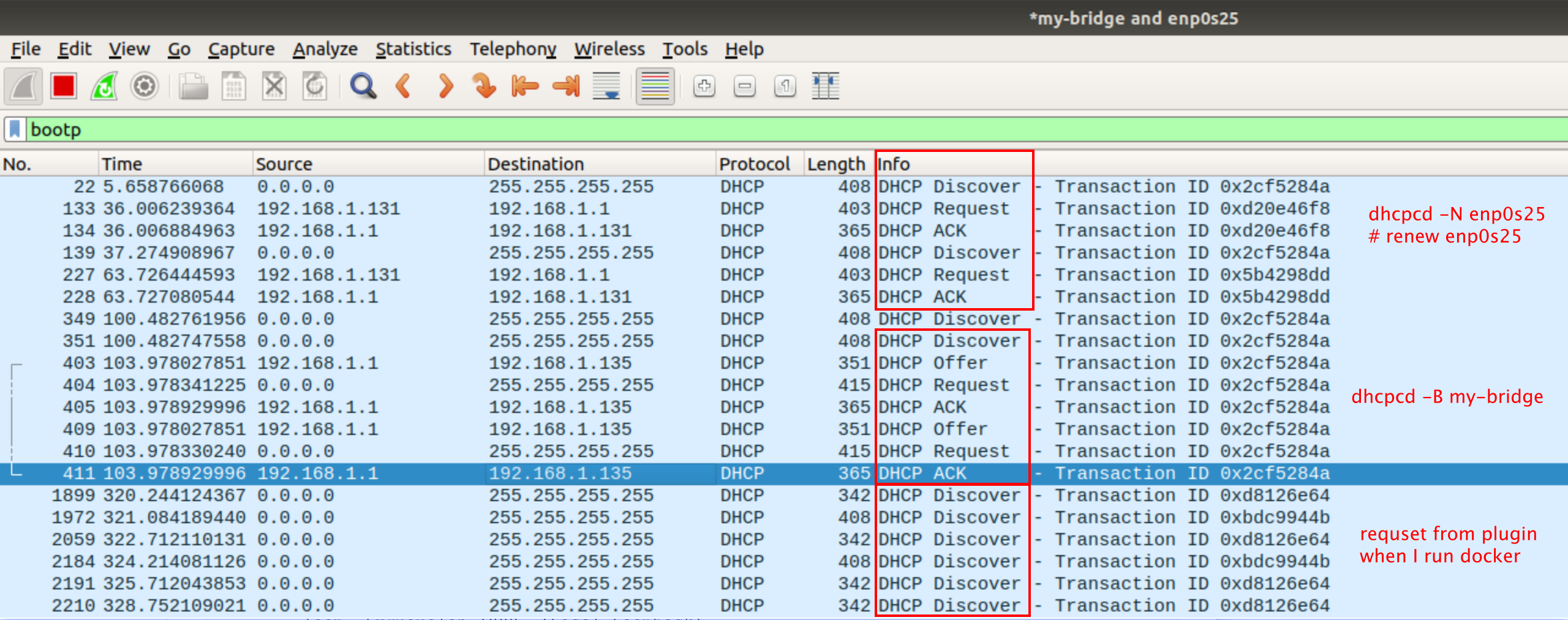Open a capture file from the toolbar
Viewport: 1568px width, 620px height.
pos(194,86)
